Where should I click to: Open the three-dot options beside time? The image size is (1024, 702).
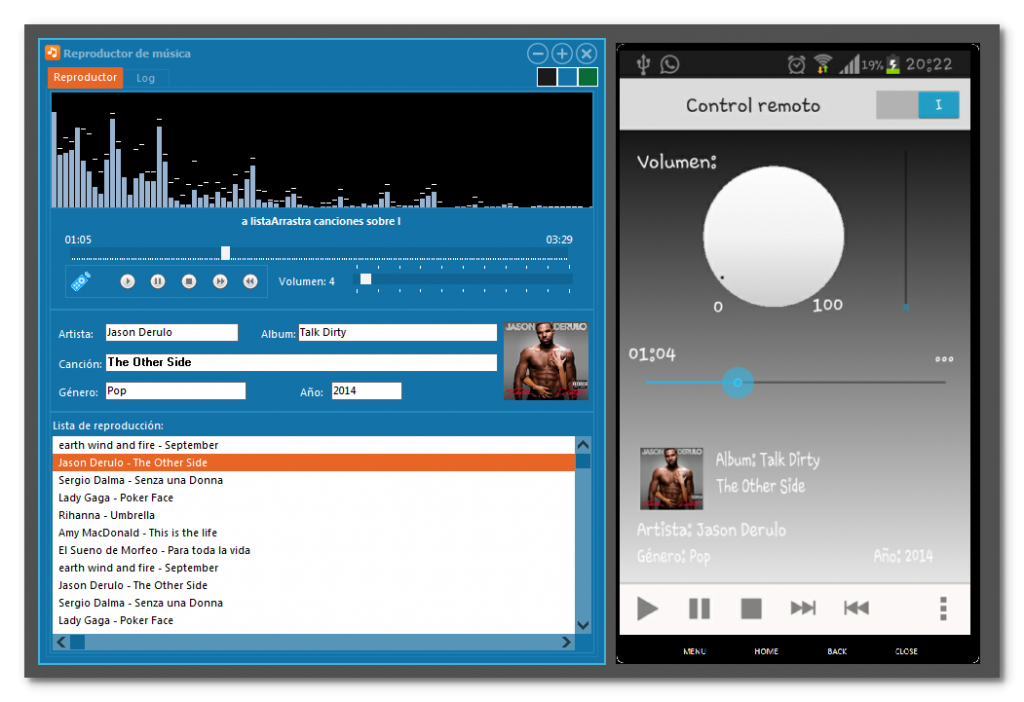point(944,359)
